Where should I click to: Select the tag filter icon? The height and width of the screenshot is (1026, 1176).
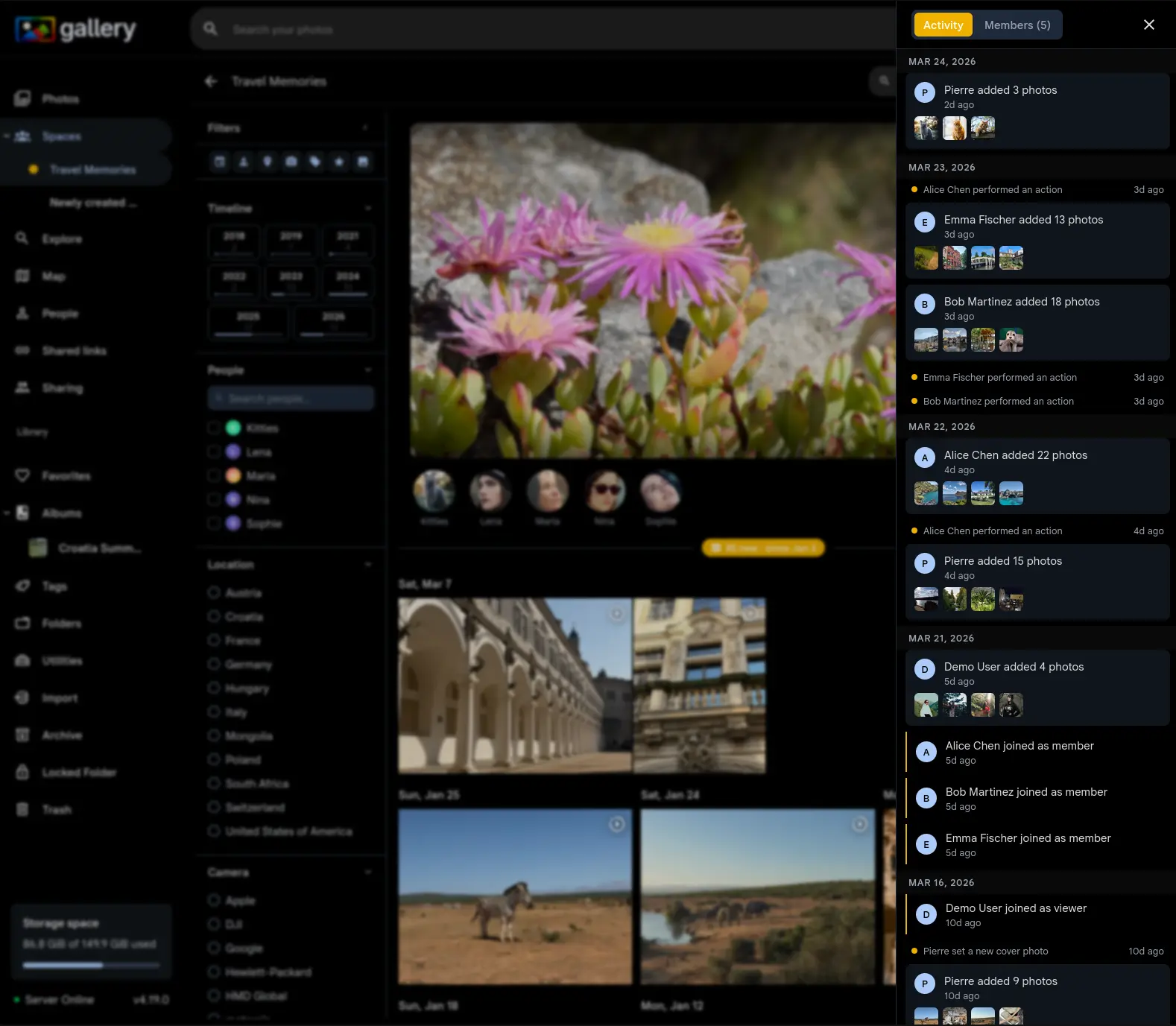click(315, 162)
